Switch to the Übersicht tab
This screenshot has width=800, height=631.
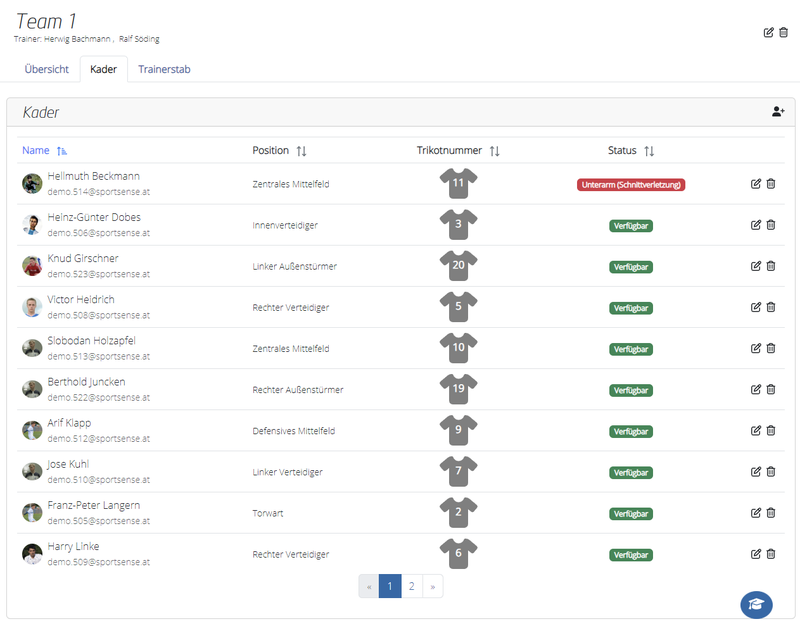pos(46,69)
